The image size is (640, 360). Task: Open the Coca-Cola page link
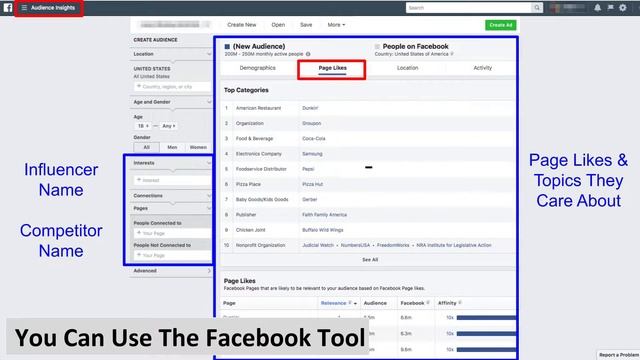pos(313,139)
